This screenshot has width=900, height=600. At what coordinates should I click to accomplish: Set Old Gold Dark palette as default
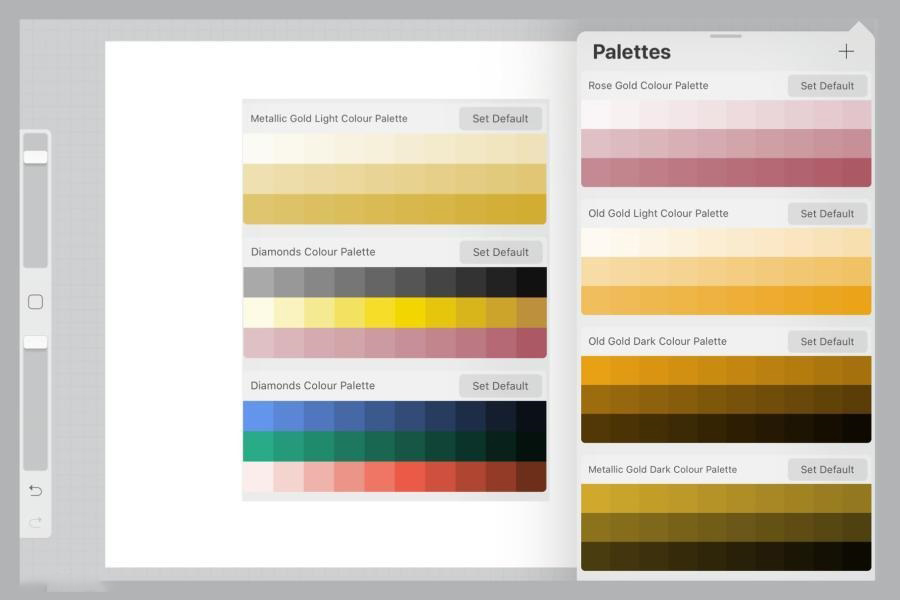click(x=827, y=342)
